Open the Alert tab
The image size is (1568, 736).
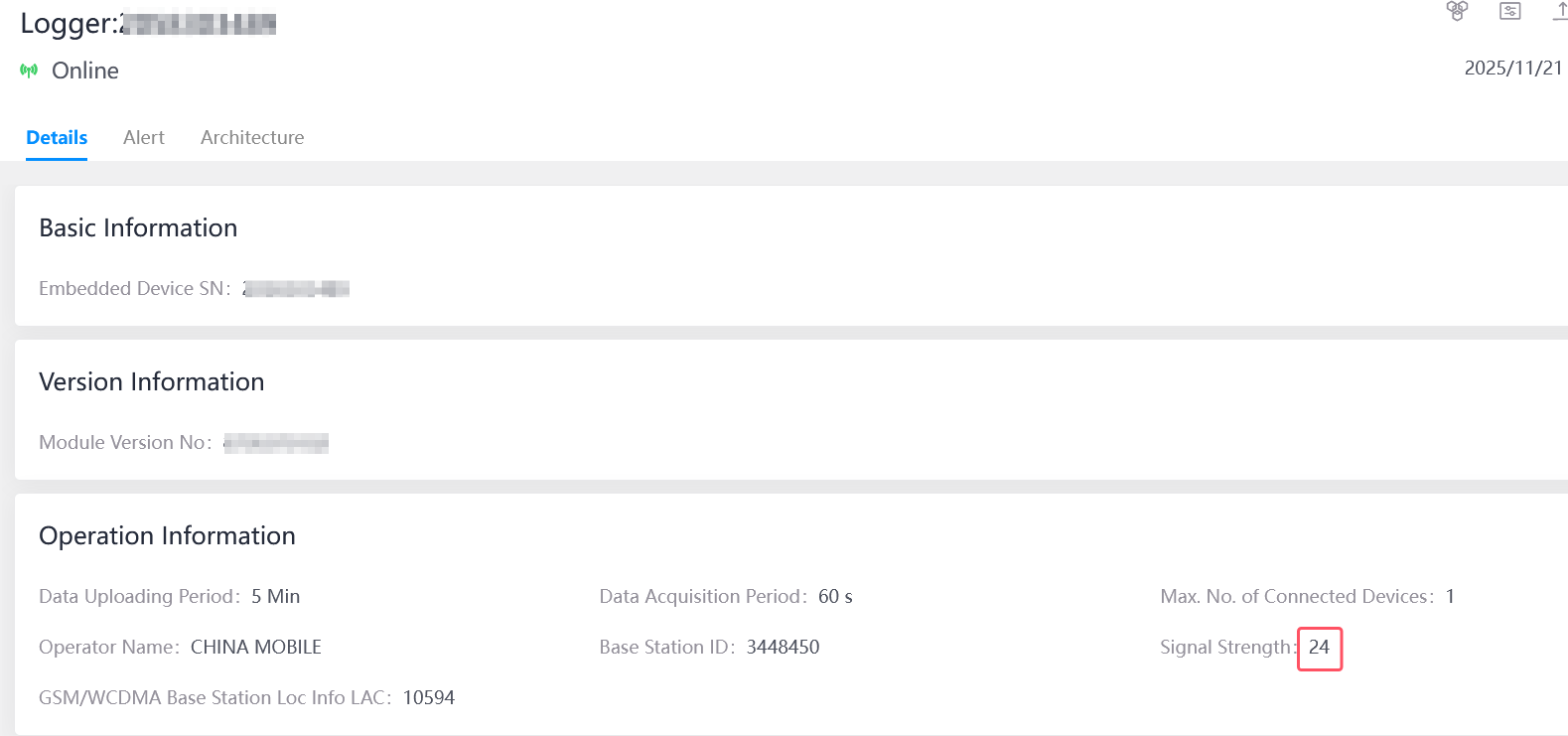coord(144,138)
